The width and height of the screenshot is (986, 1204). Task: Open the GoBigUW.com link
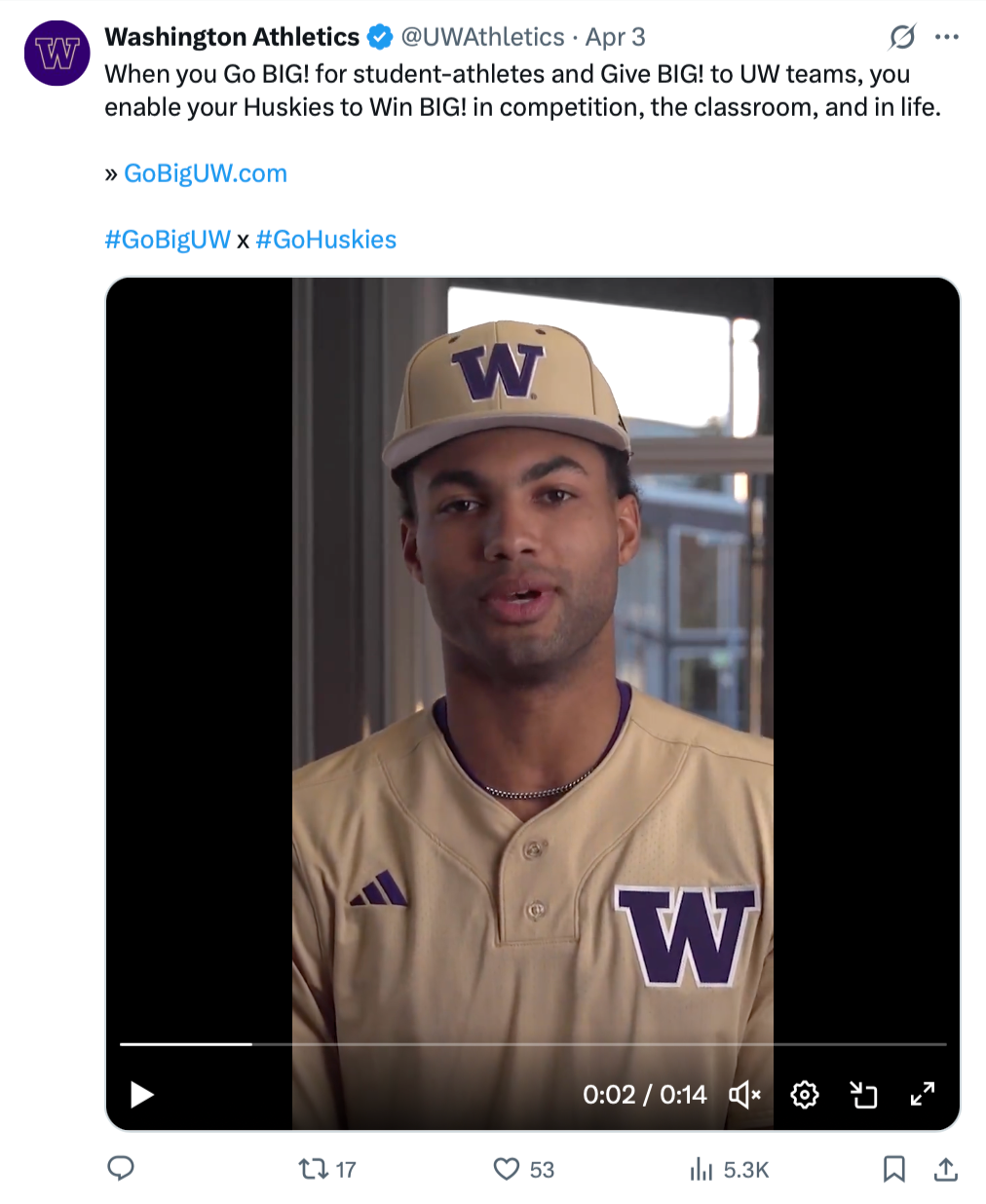coord(206,173)
